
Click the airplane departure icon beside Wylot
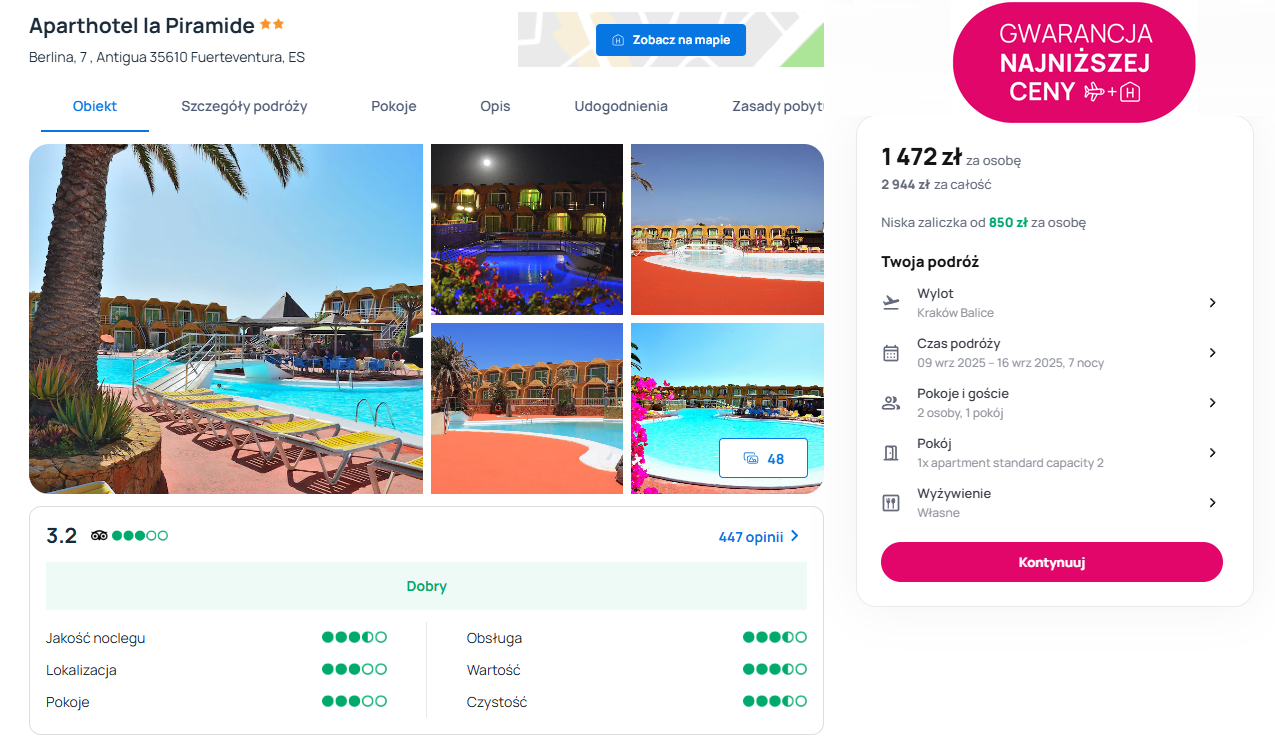tap(891, 303)
